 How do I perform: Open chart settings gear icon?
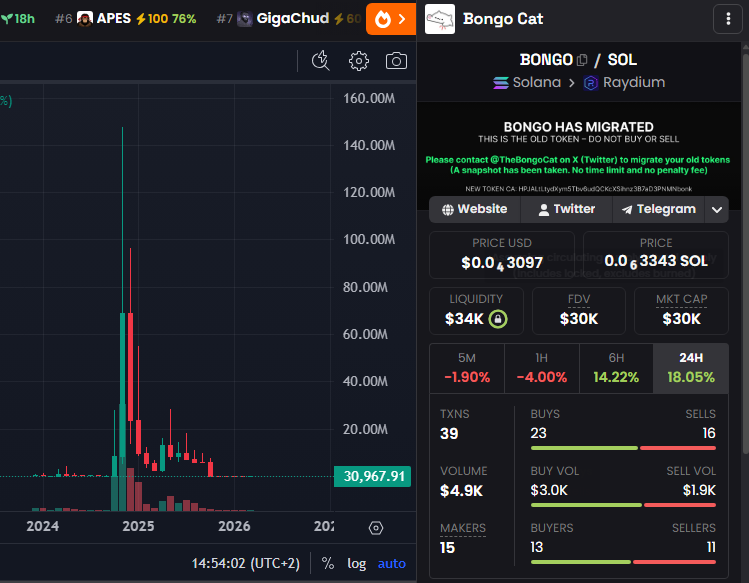[x=359, y=61]
